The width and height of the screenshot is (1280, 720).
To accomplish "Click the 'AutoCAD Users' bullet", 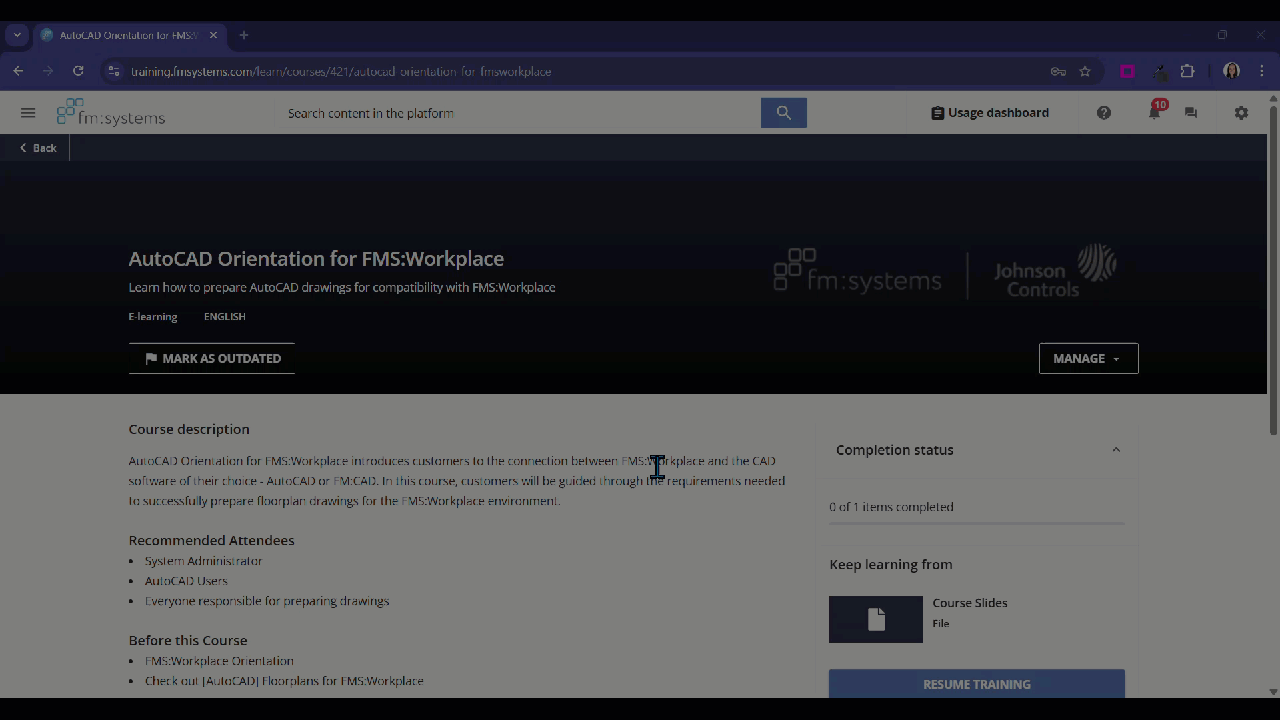I will pos(186,581).
